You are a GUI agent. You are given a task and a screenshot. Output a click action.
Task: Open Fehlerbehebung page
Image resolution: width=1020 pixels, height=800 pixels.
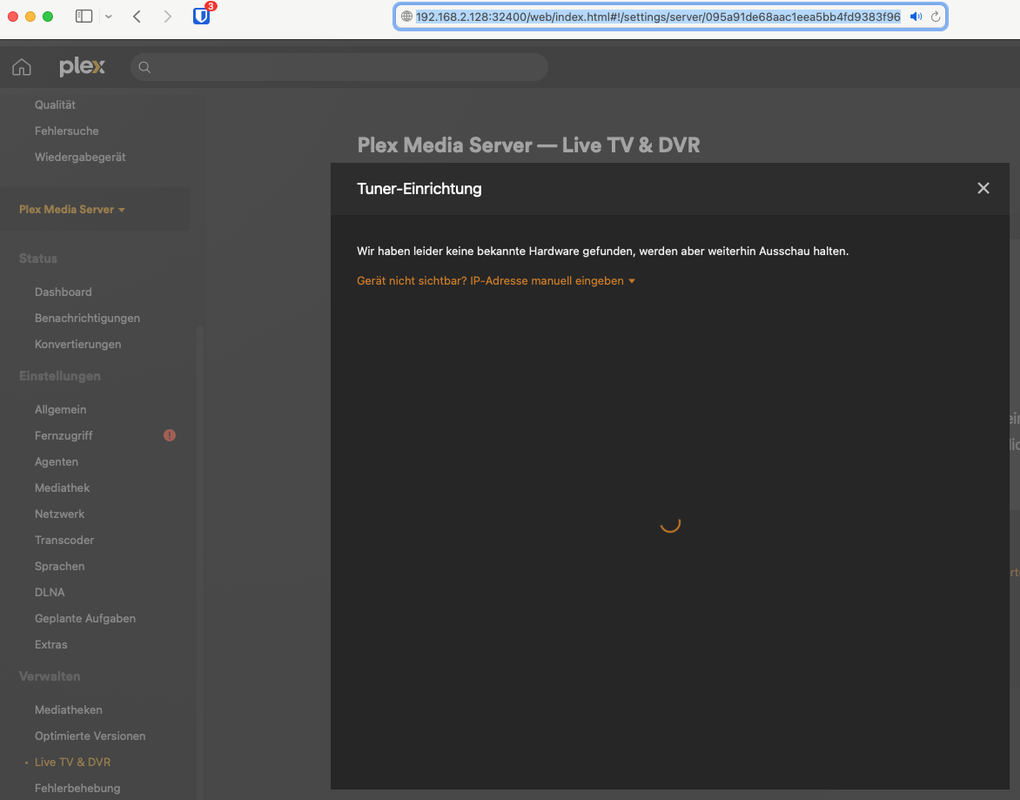tap(77, 788)
